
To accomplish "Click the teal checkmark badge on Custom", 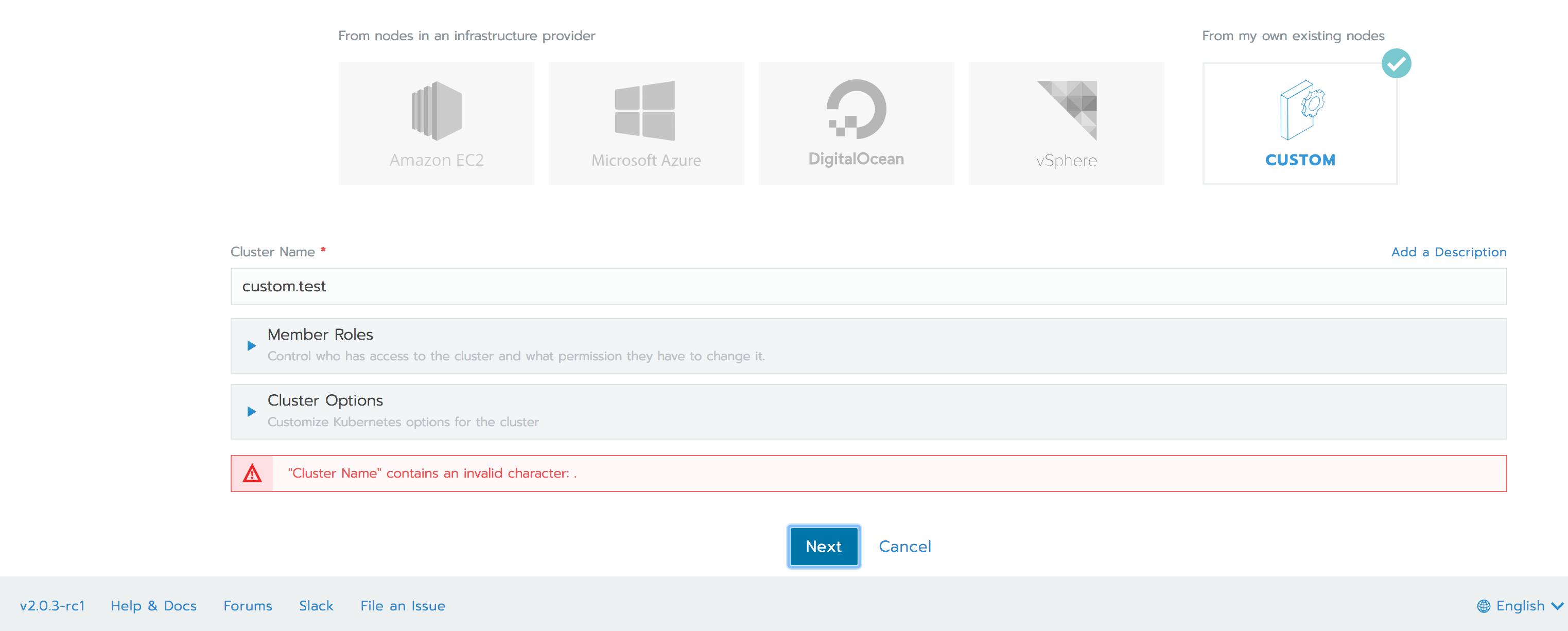I will click(1397, 63).
